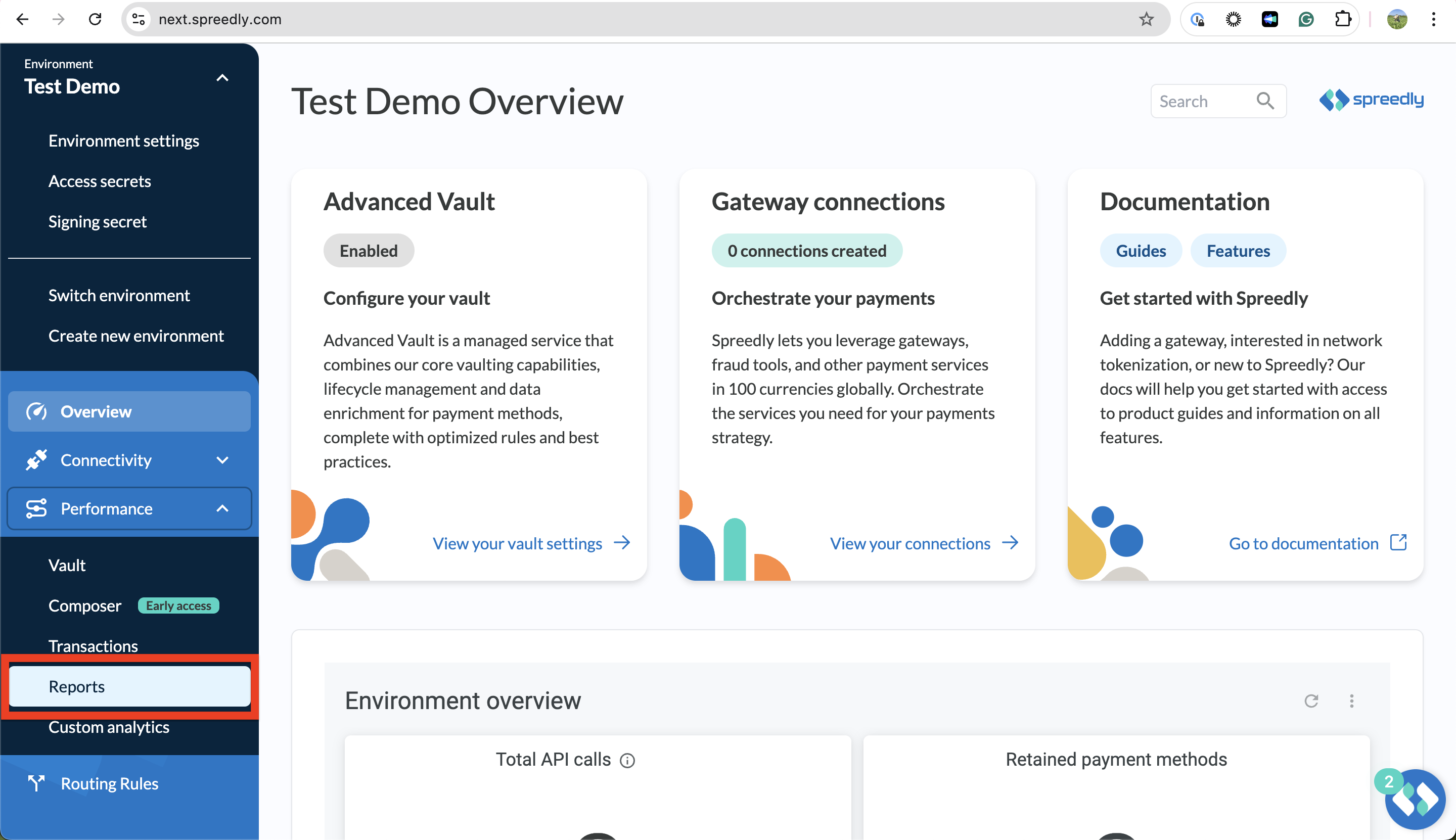Click the password manager extension icon

click(x=1198, y=19)
